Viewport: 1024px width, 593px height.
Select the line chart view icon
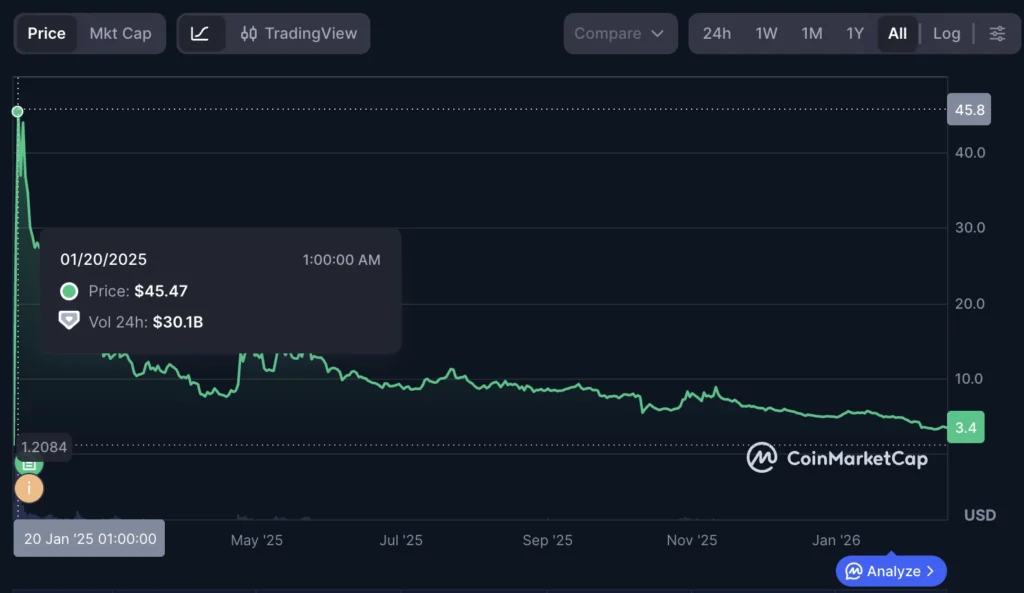point(200,33)
